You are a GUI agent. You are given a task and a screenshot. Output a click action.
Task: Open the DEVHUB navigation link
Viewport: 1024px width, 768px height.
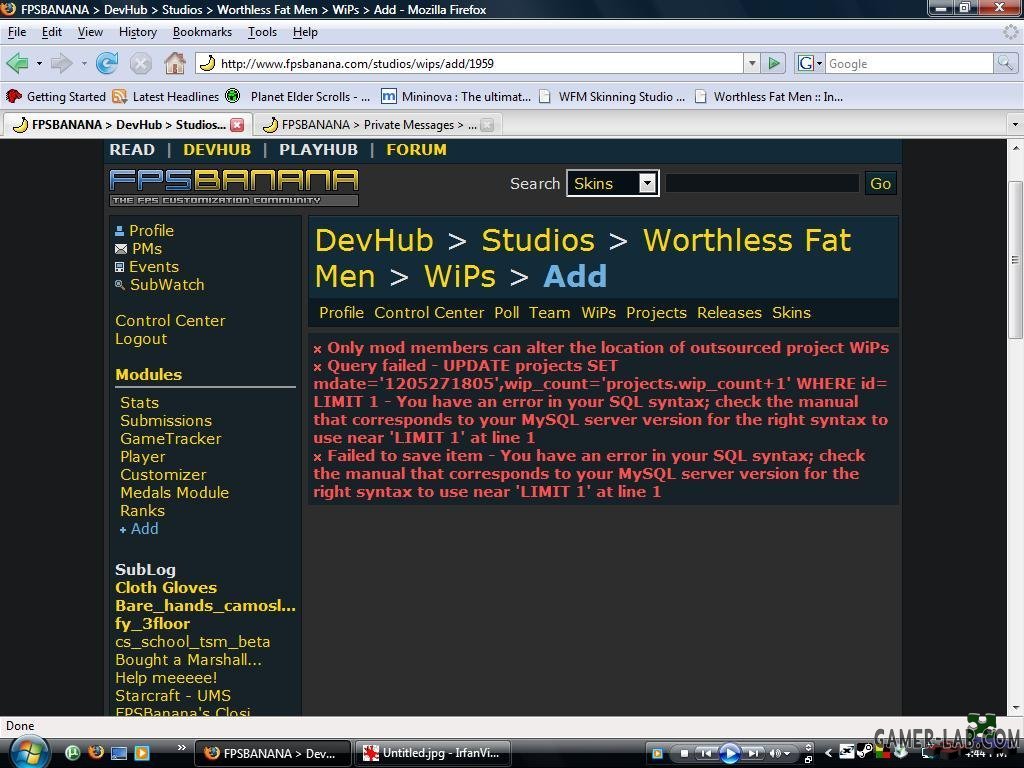click(217, 150)
